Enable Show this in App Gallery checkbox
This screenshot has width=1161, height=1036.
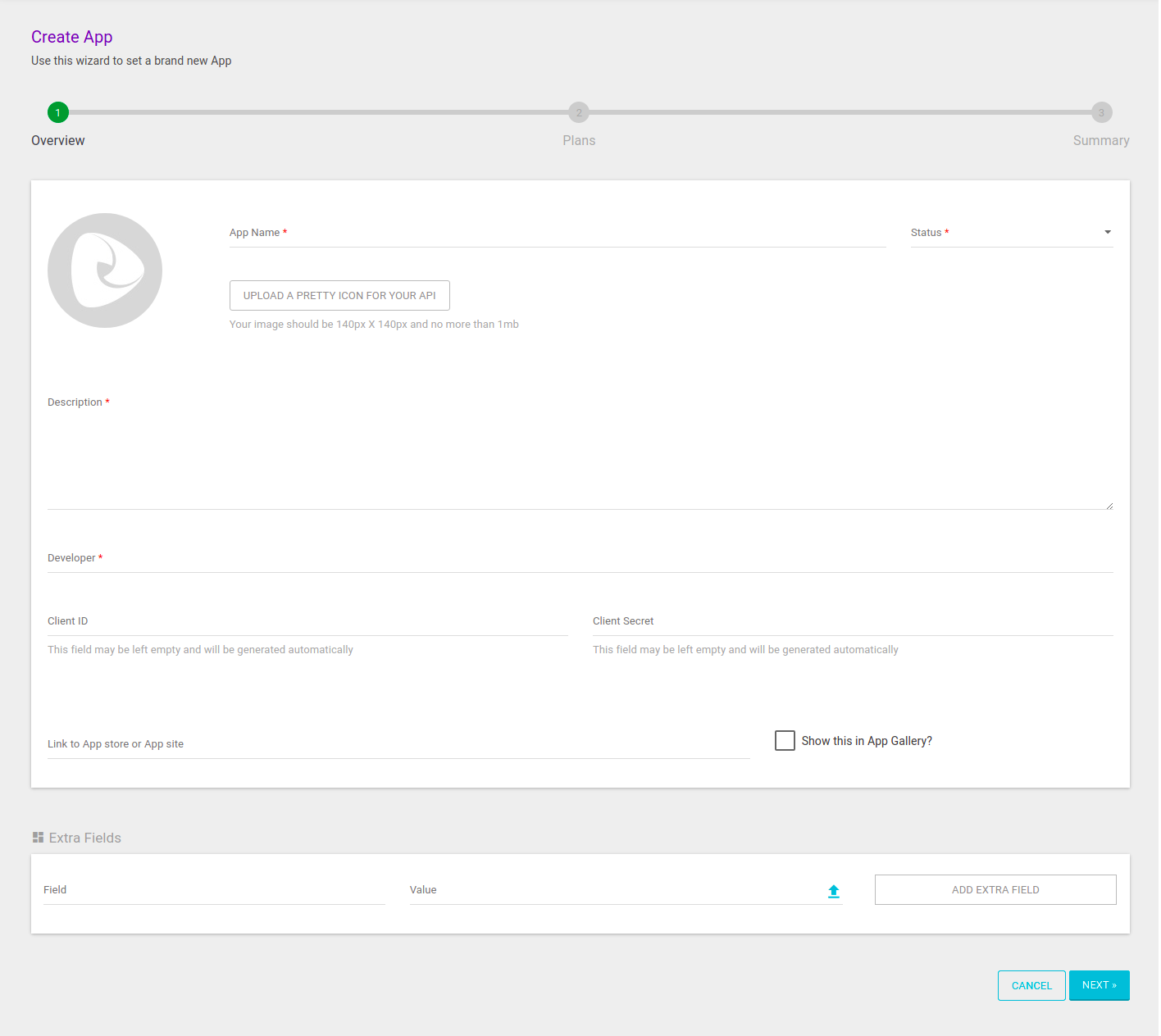(784, 740)
